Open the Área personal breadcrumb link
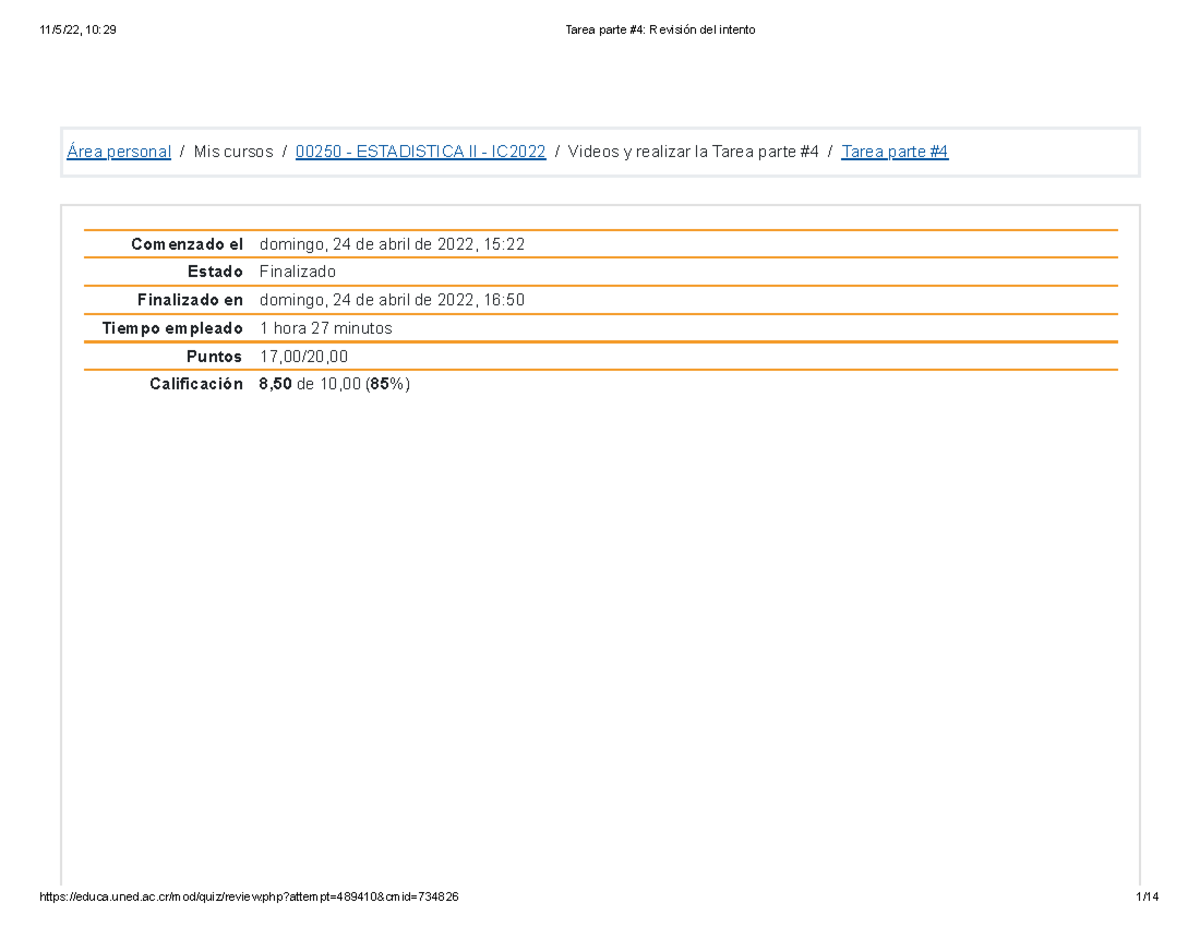This screenshot has width=1200, height=927. pyautogui.click(x=119, y=152)
